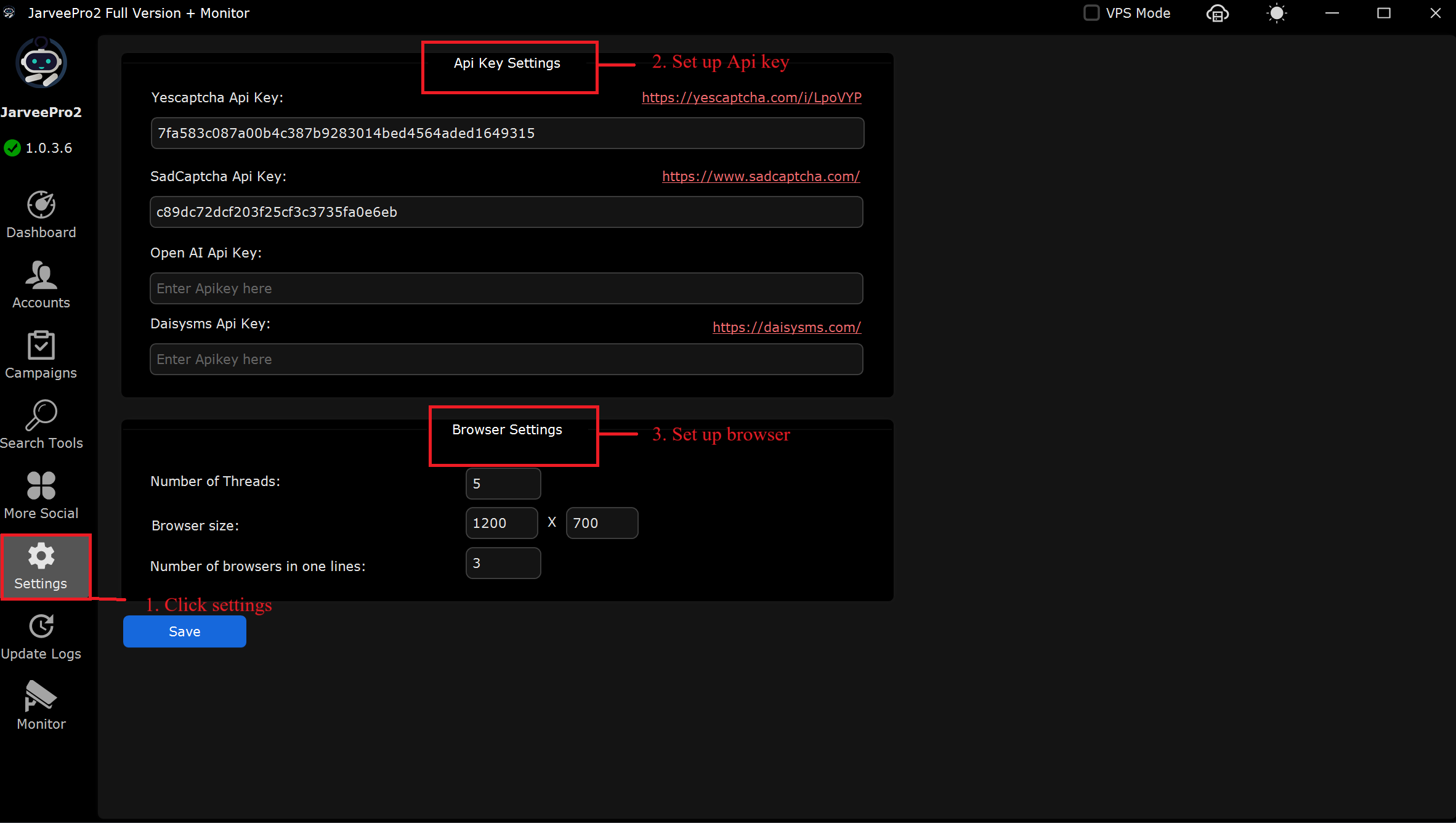Viewport: 1456px width, 823px height.
Task: Open the Dashboard page from sidebar
Action: [x=41, y=215]
